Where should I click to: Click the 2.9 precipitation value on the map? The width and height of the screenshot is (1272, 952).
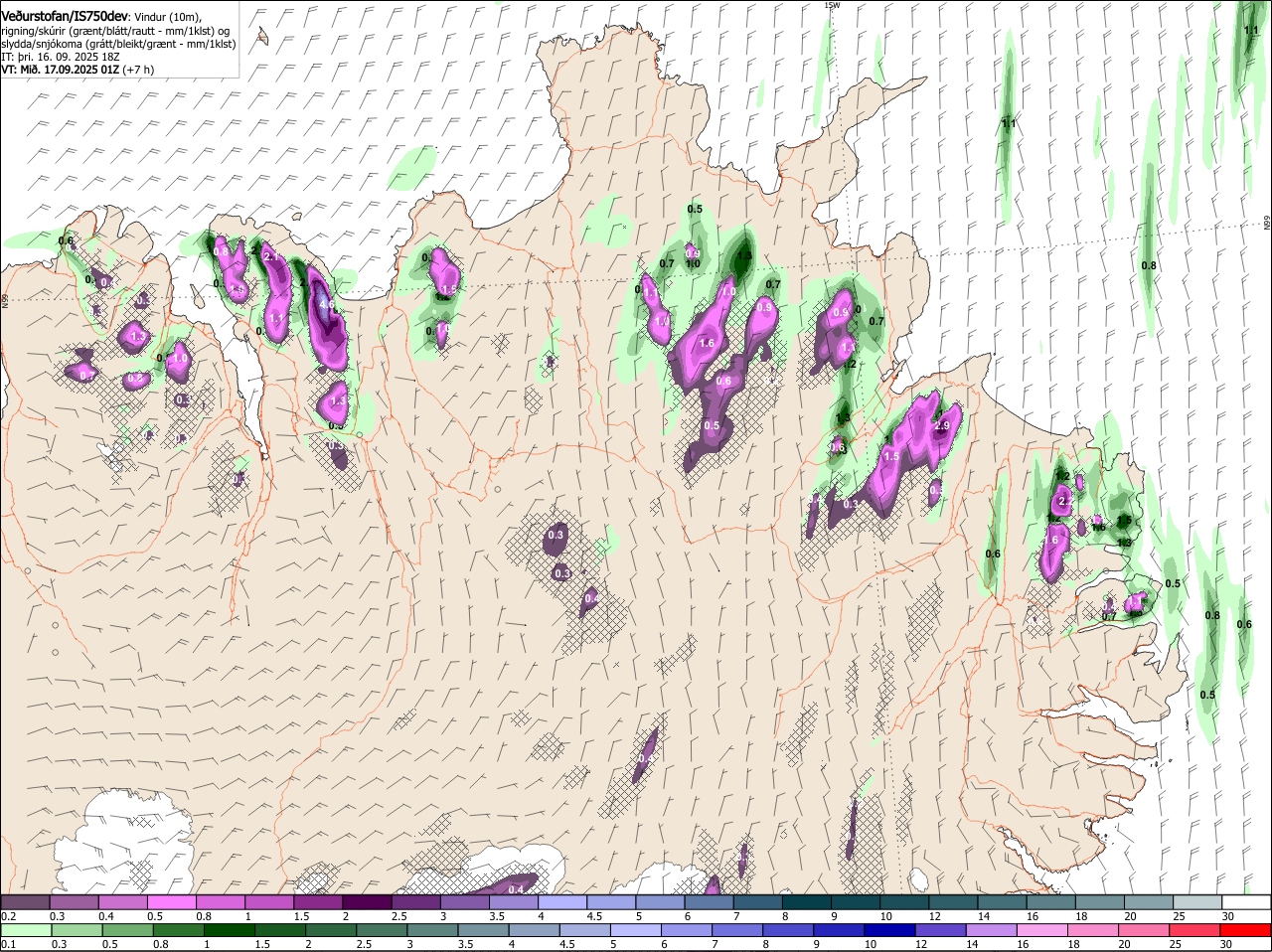[943, 425]
